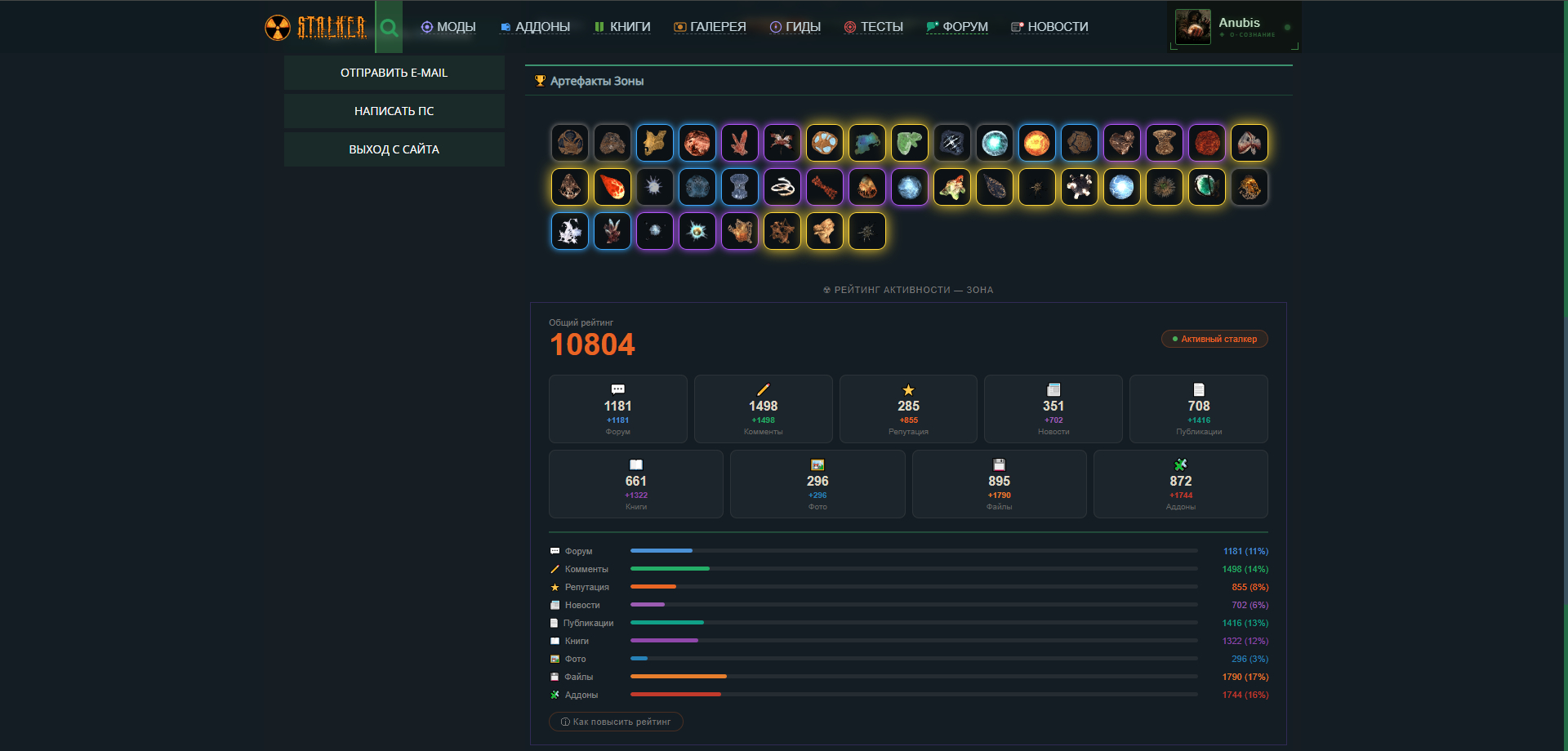The width and height of the screenshot is (1568, 751).
Task: Select the fiery orange sun orb artifact
Action: click(x=1036, y=144)
